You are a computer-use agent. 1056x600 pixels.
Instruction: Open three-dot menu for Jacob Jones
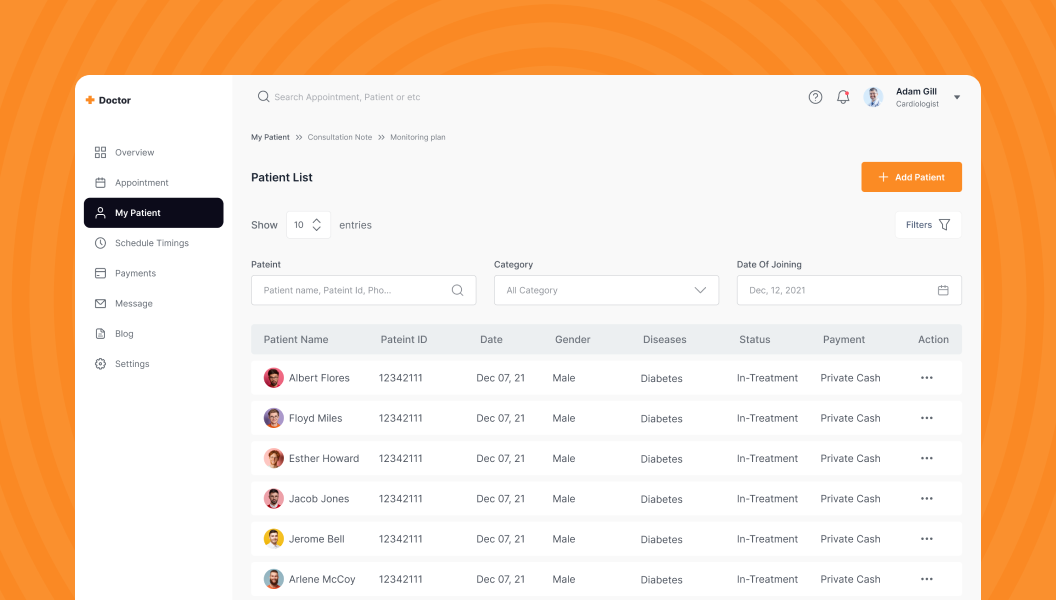click(x=926, y=498)
